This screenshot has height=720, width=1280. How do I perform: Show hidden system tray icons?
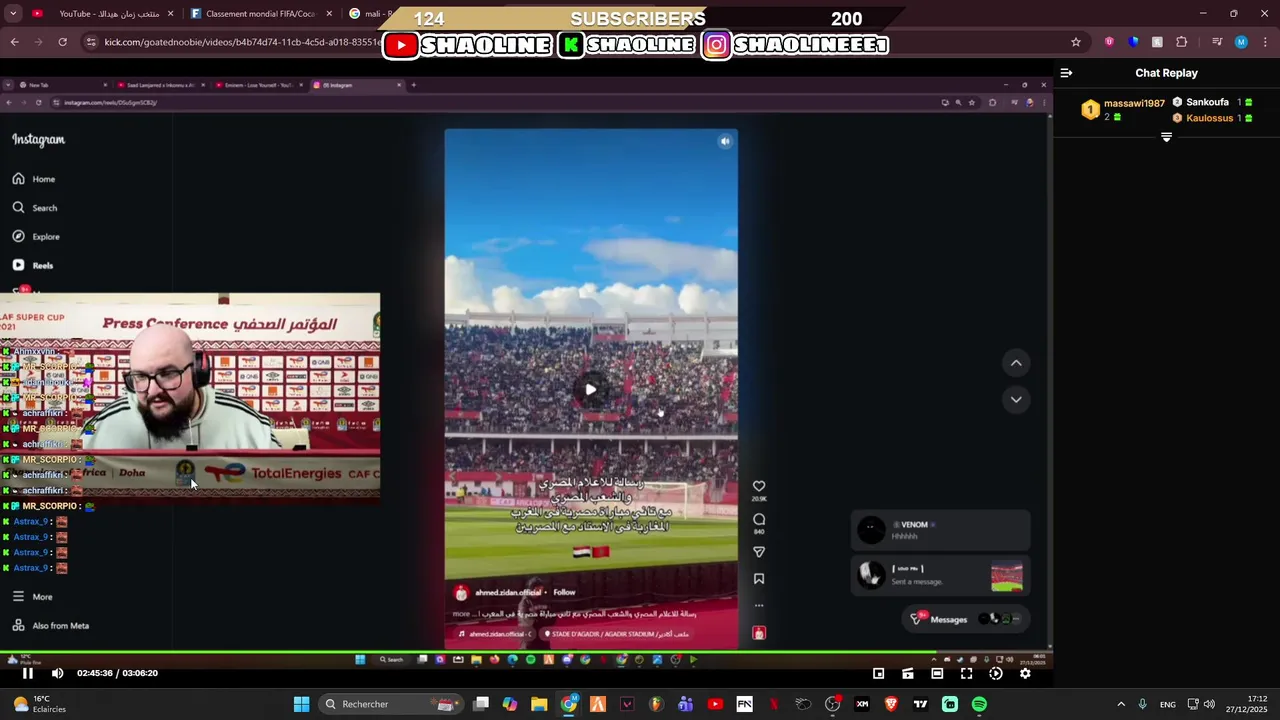click(x=1121, y=704)
